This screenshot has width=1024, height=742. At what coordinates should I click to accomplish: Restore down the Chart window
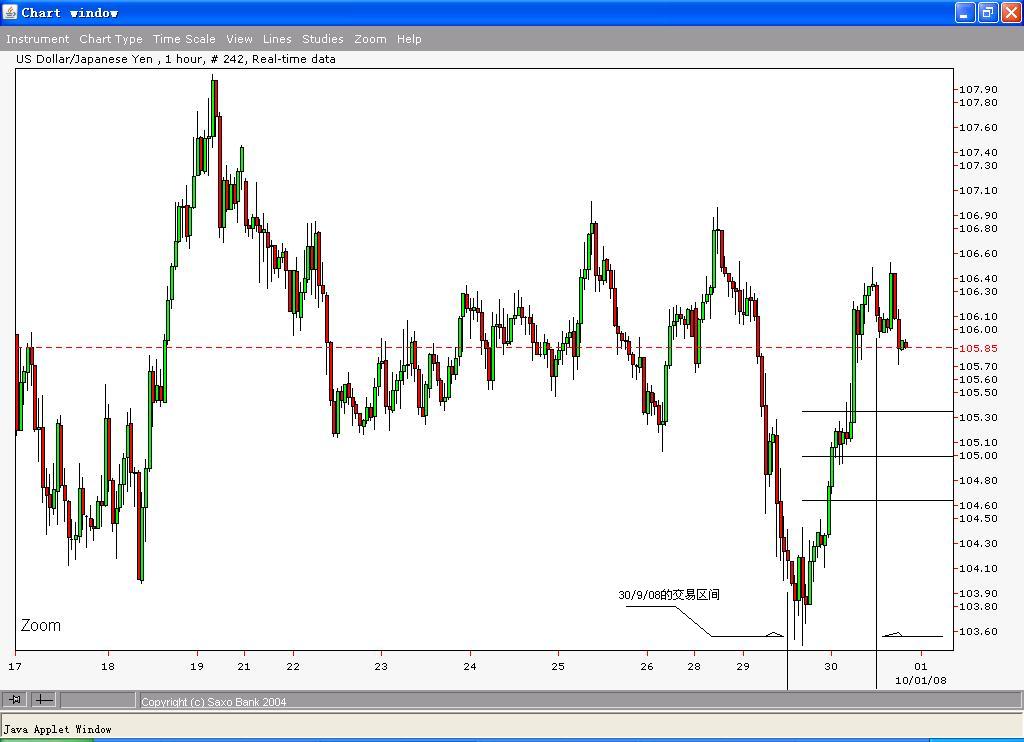point(988,12)
